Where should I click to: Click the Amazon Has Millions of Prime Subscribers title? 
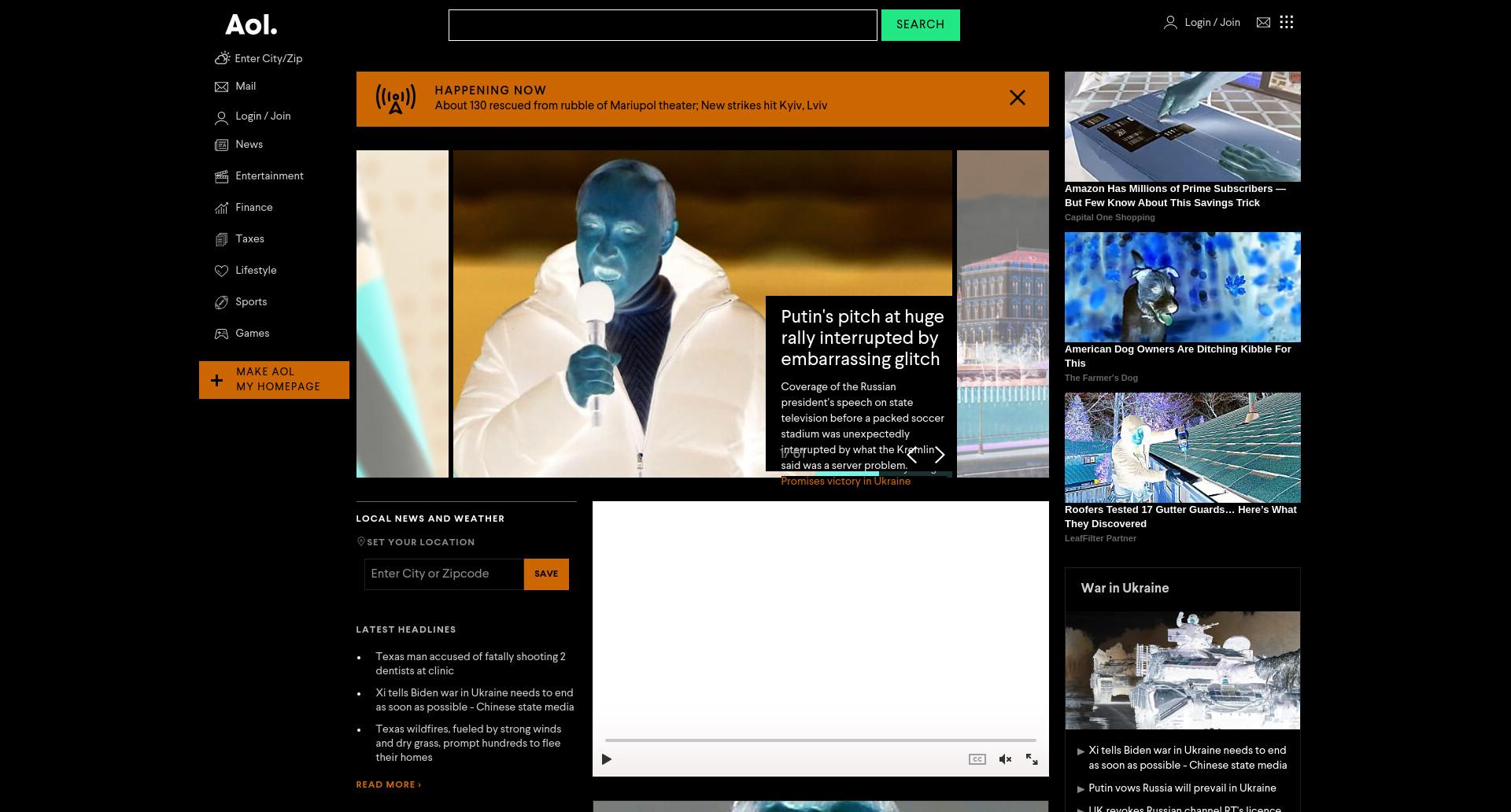1175,196
